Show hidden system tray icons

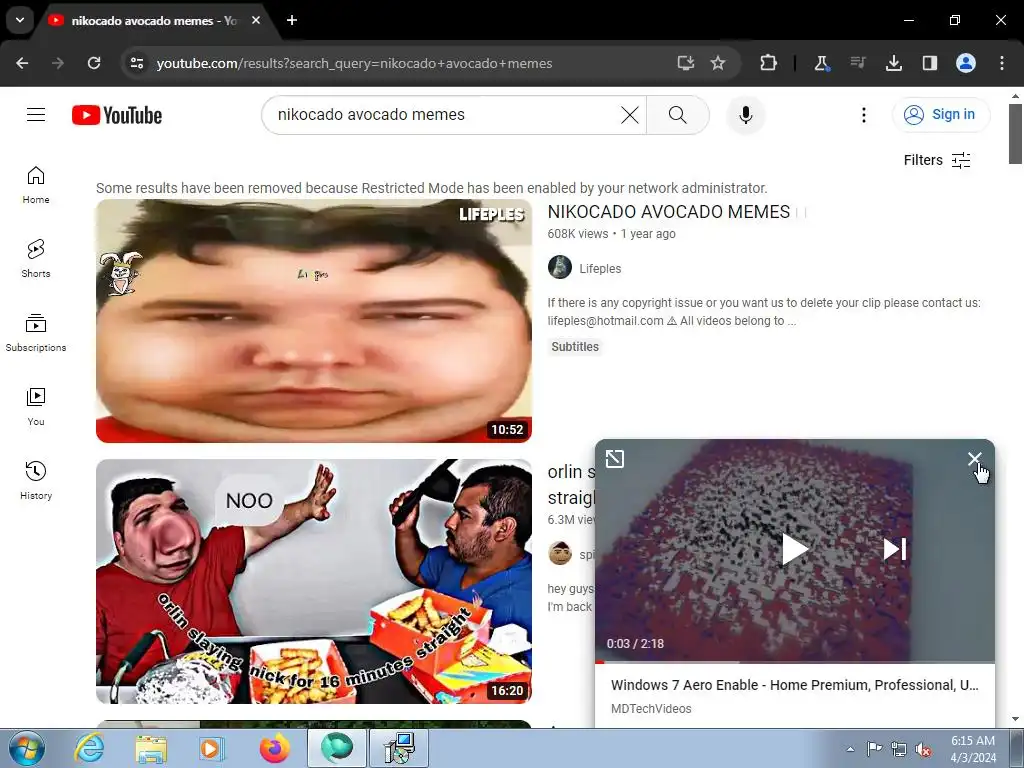click(x=850, y=749)
